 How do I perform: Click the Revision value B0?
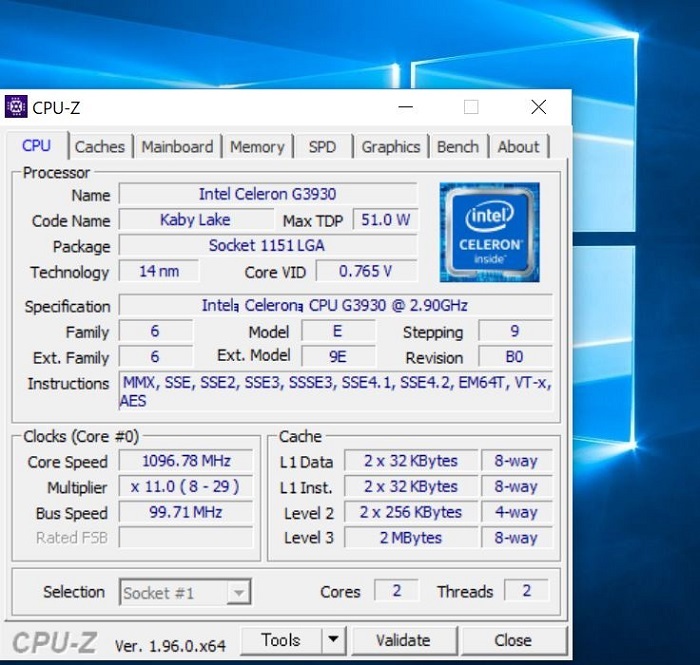point(515,357)
